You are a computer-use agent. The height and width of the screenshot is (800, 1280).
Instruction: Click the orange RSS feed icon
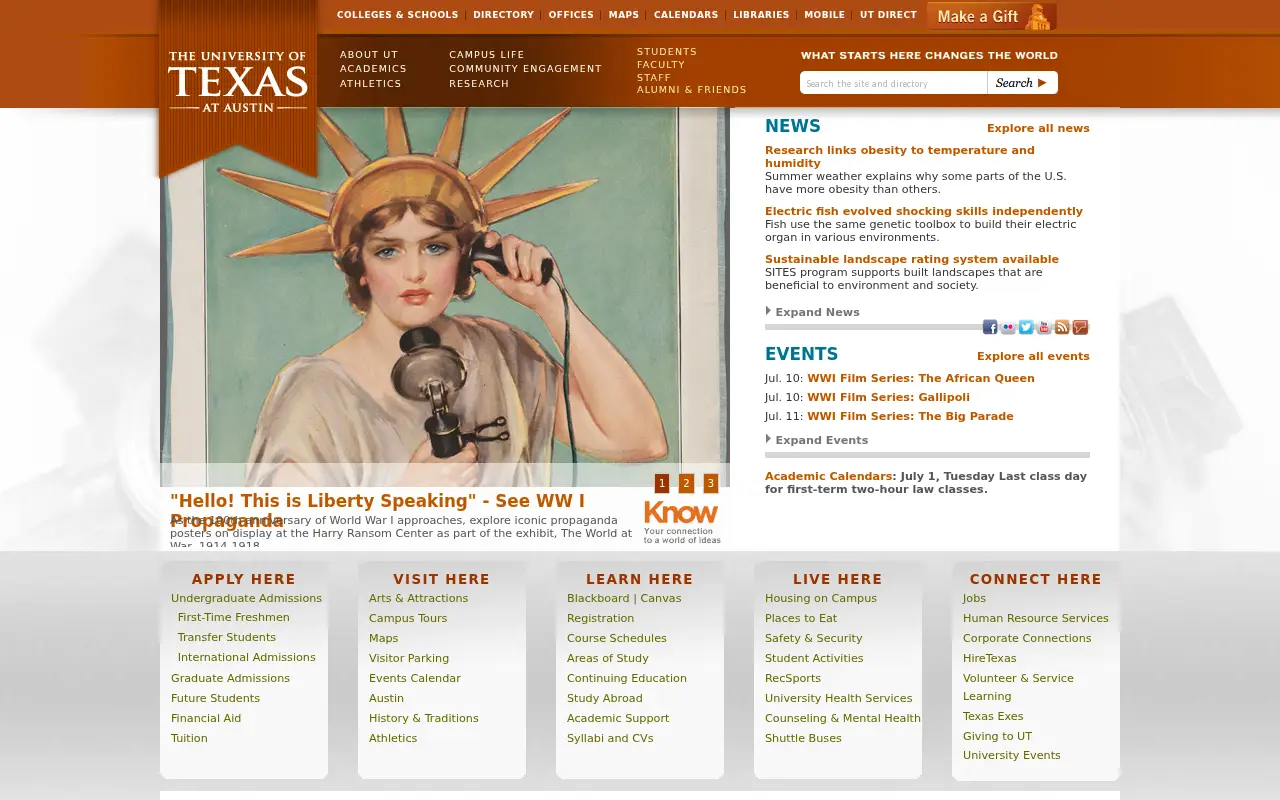click(x=1062, y=327)
